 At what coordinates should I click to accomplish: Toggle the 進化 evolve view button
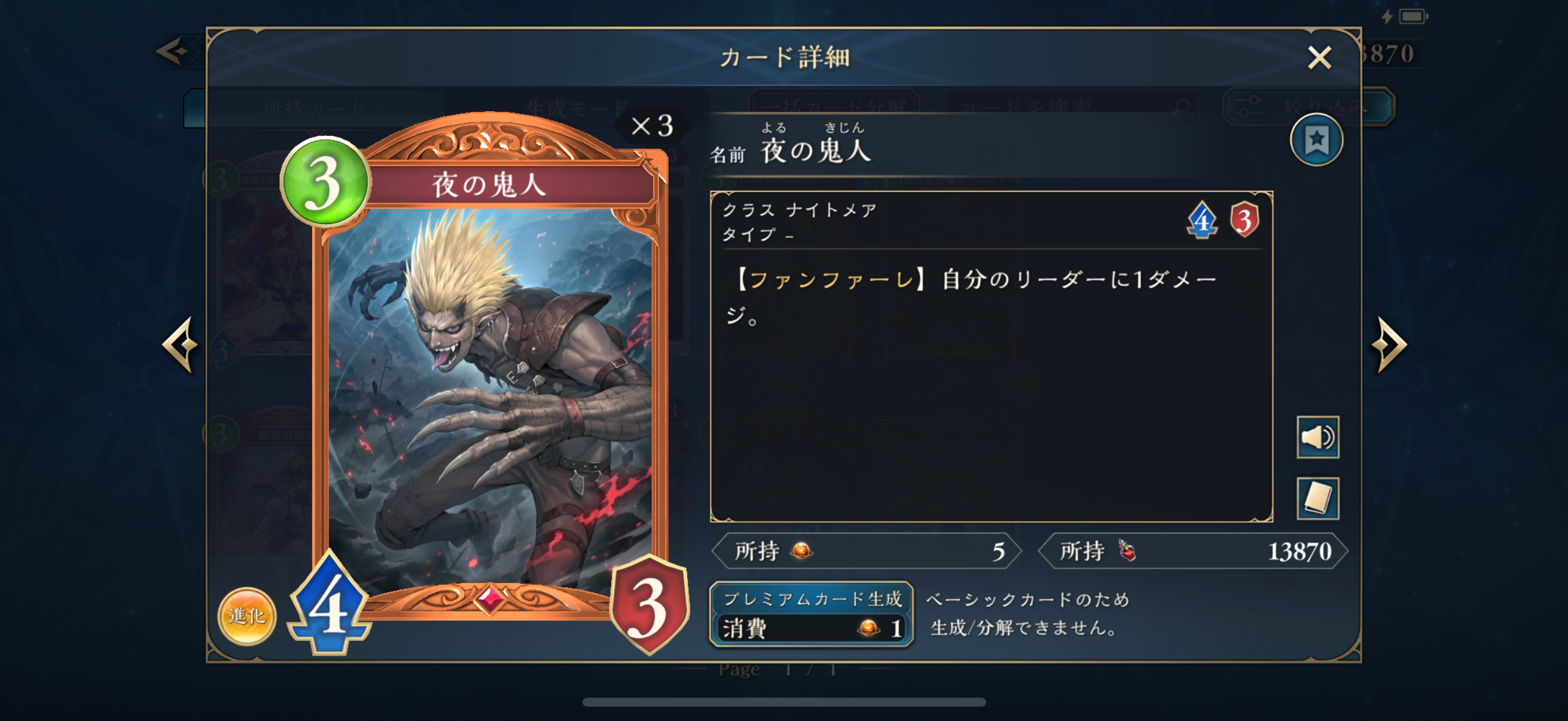coord(246,616)
